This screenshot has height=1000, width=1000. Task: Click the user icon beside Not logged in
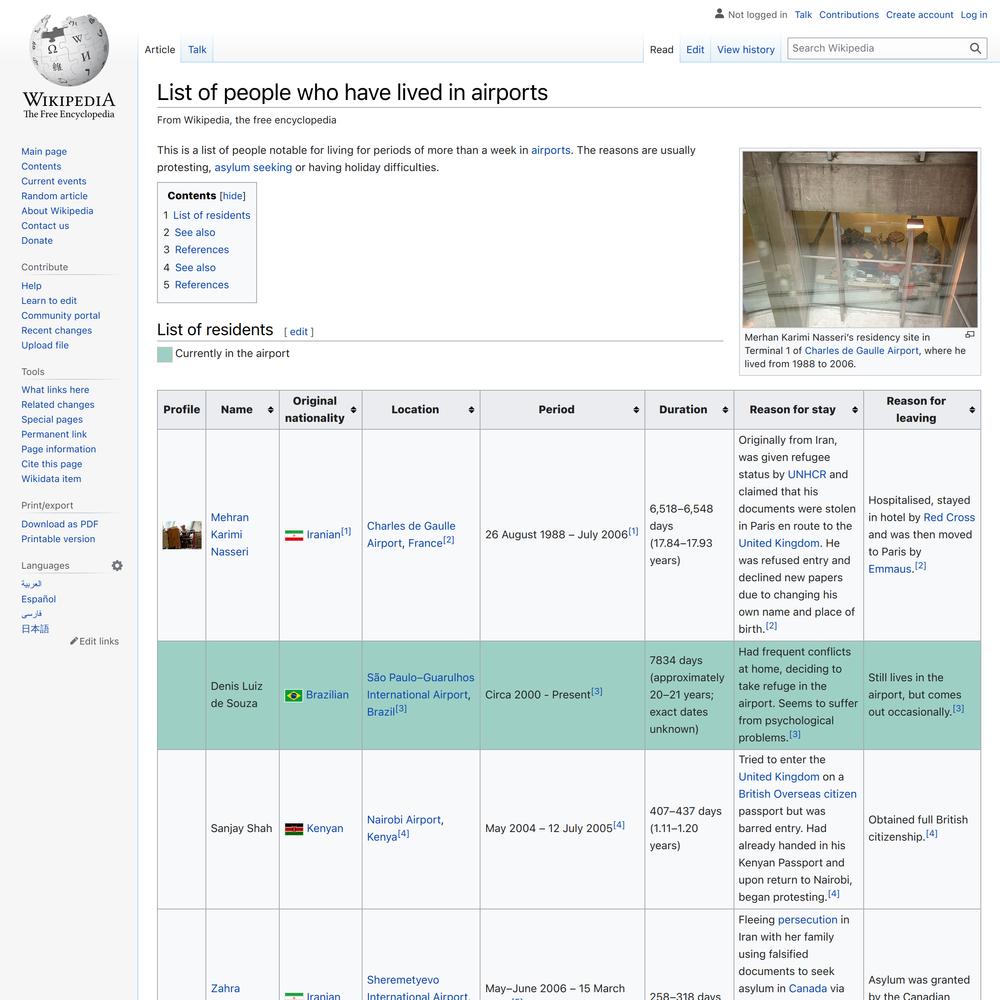pos(719,13)
